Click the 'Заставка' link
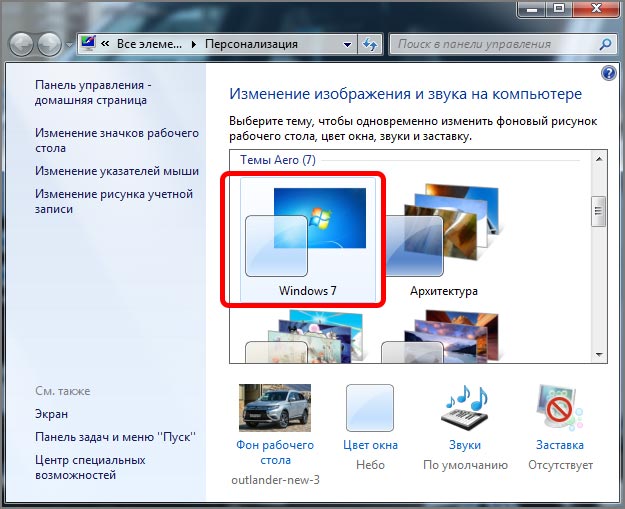 [x=560, y=445]
